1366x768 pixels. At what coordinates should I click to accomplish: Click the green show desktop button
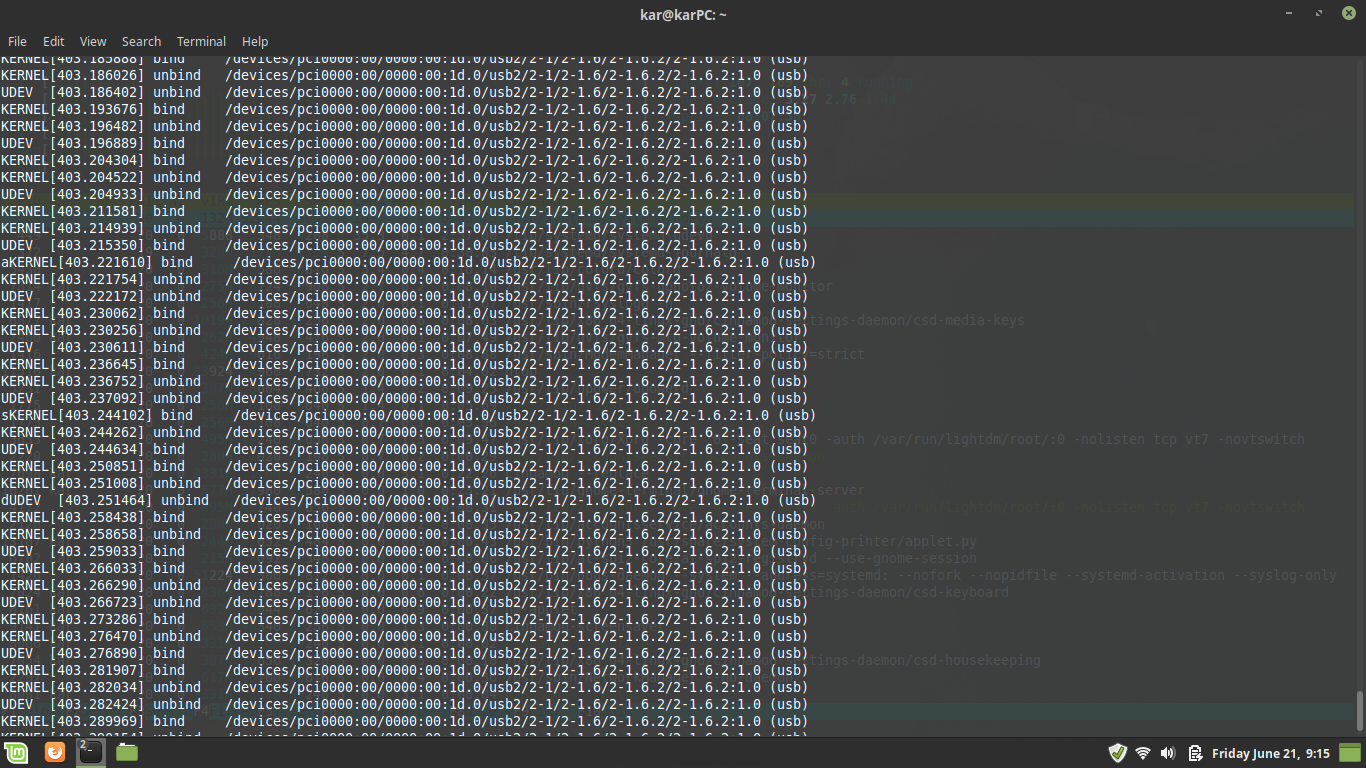coord(1350,752)
